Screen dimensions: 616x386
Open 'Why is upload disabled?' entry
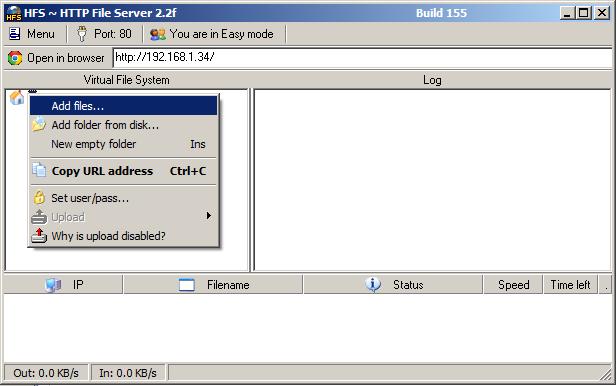tap(123, 236)
